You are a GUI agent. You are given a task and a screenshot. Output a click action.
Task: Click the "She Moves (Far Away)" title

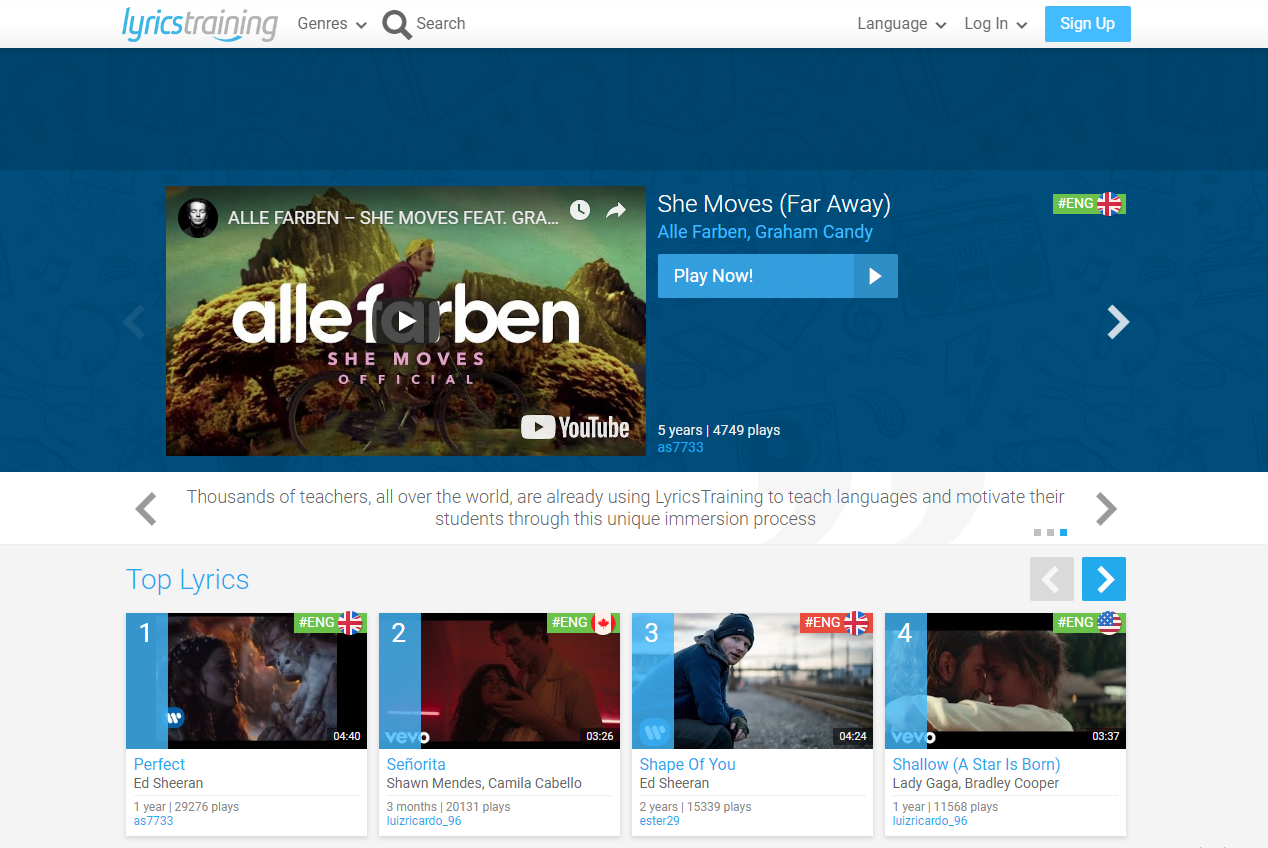[774, 204]
